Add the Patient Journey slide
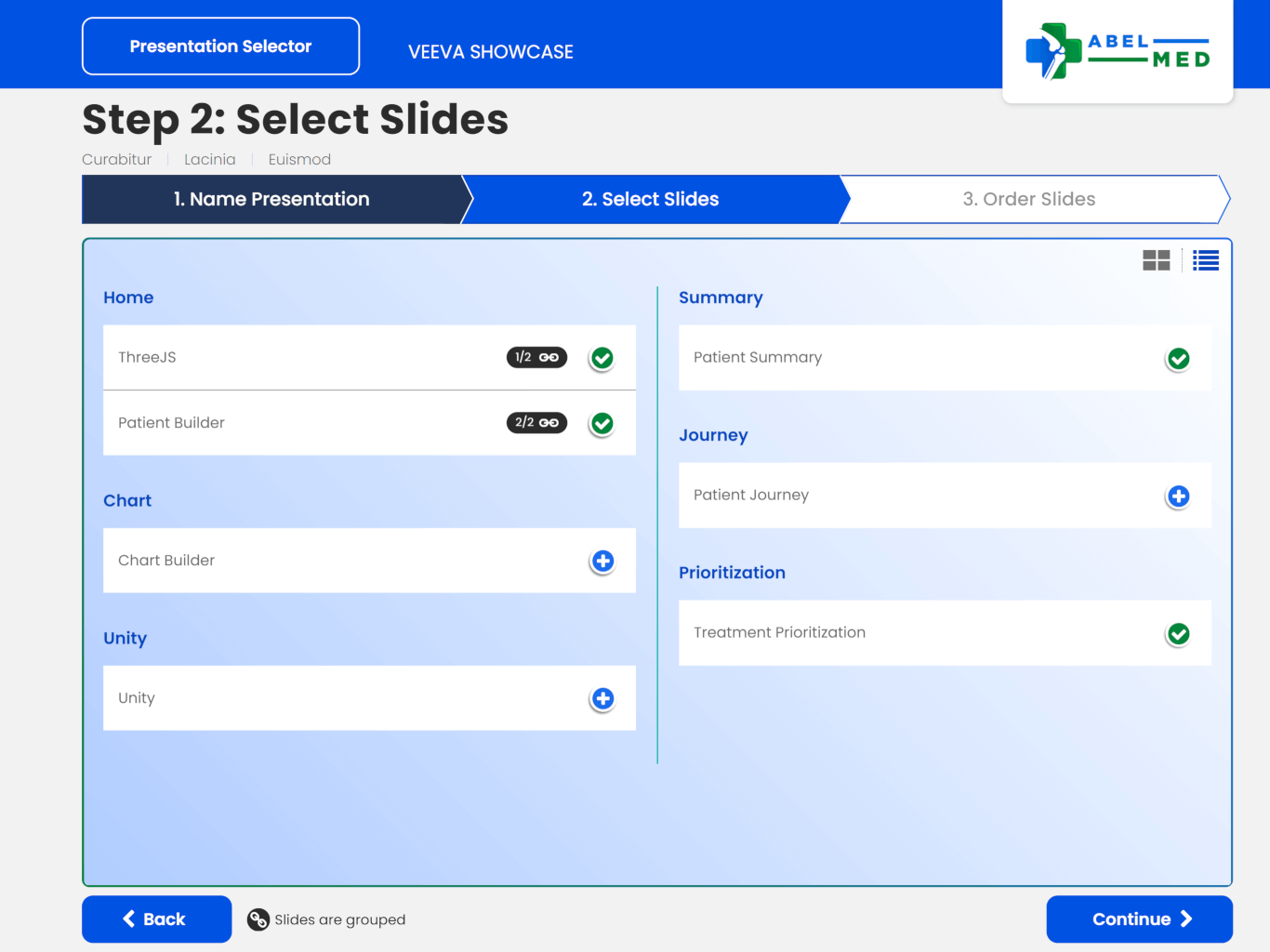 (1178, 496)
